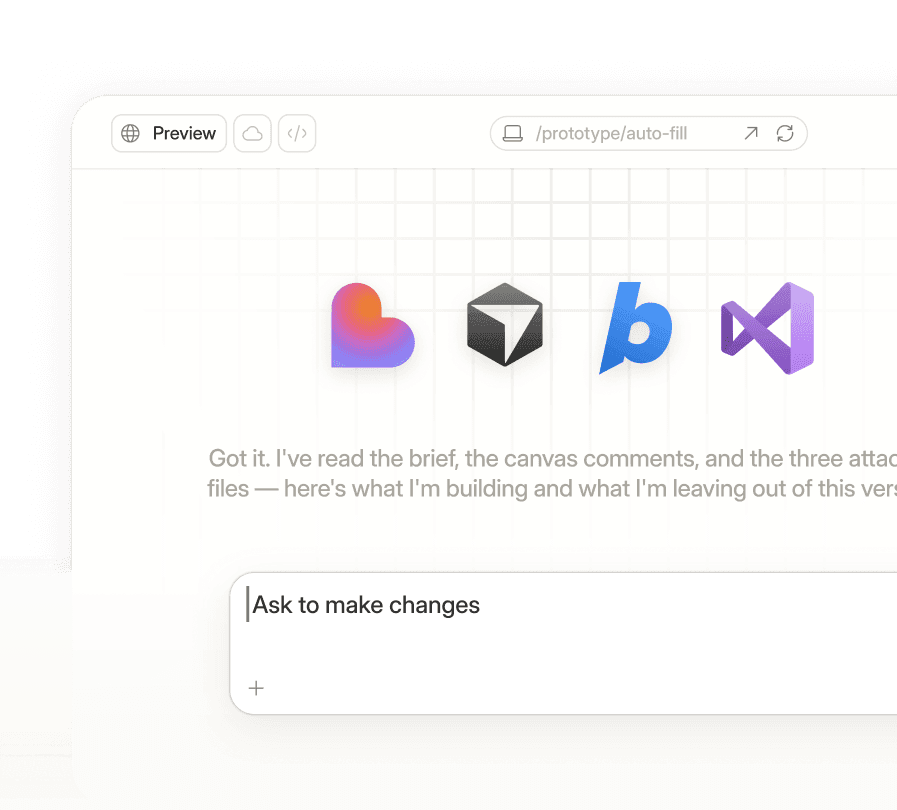Click the globe icon in Preview button
The width and height of the screenshot is (897, 810).
click(130, 133)
